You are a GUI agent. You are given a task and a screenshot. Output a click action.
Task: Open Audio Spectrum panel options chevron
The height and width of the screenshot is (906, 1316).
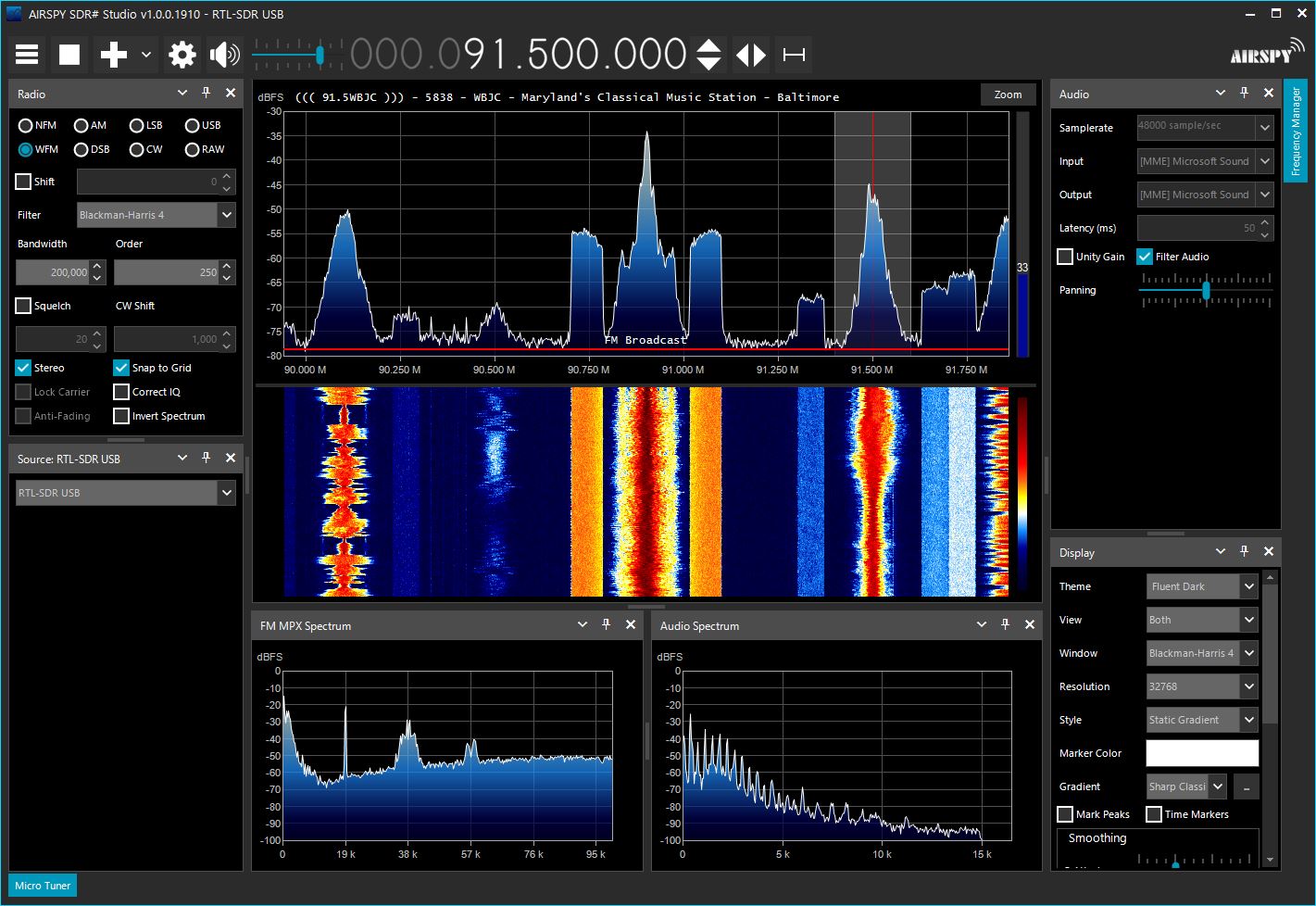click(x=982, y=624)
